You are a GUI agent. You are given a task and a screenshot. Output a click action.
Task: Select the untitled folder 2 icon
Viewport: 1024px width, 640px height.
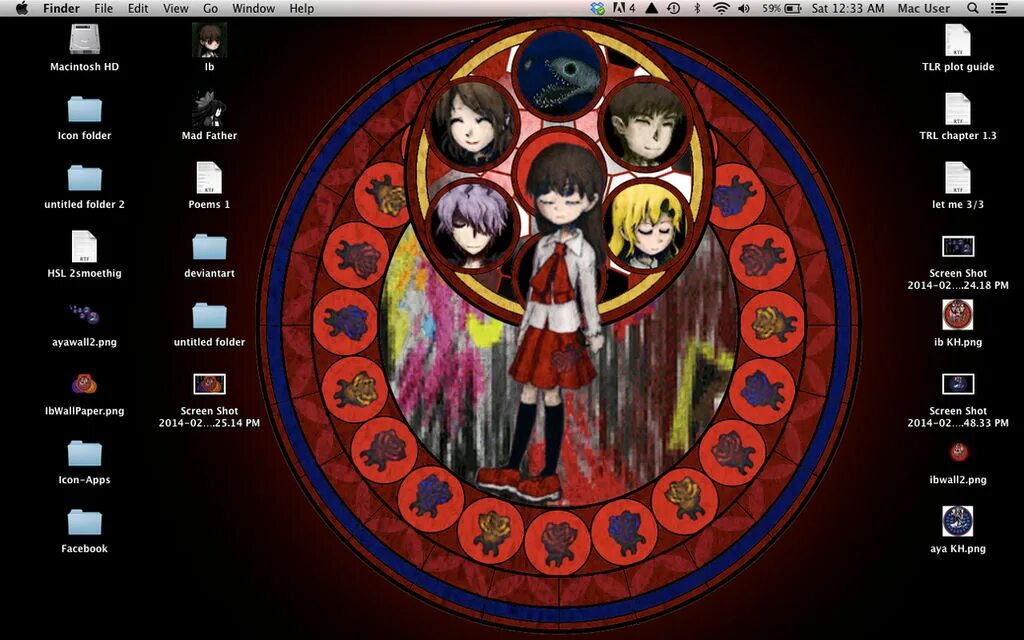pyautogui.click(x=84, y=178)
